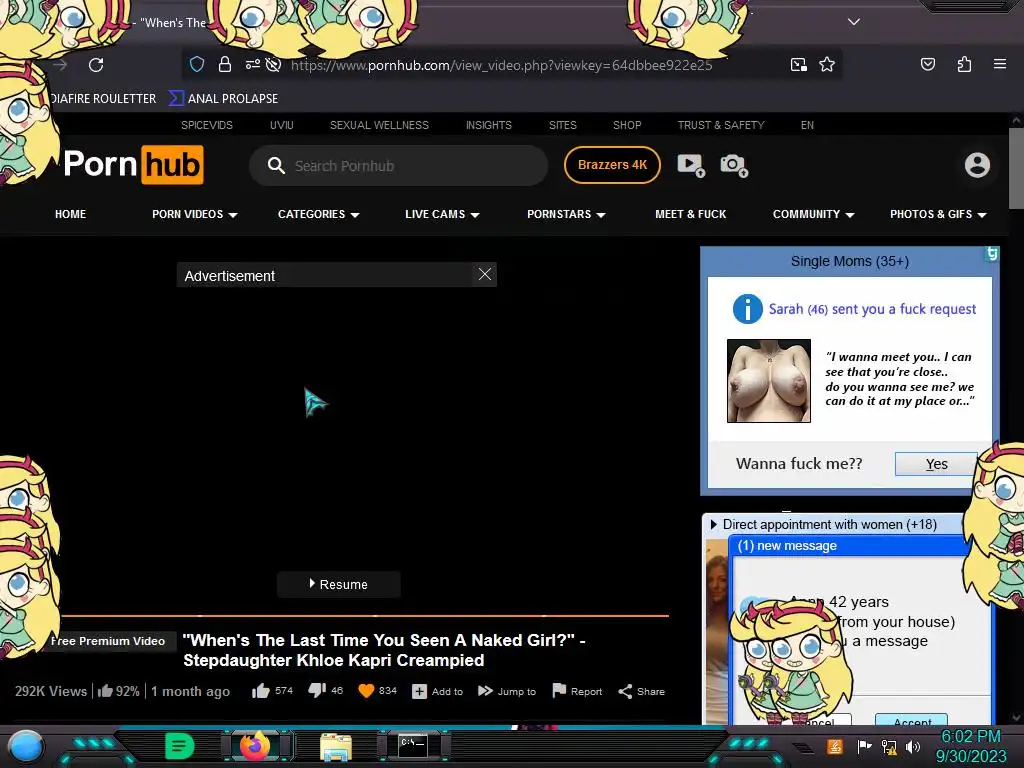Open the UVIU top link
This screenshot has height=768, width=1024.
coord(281,125)
